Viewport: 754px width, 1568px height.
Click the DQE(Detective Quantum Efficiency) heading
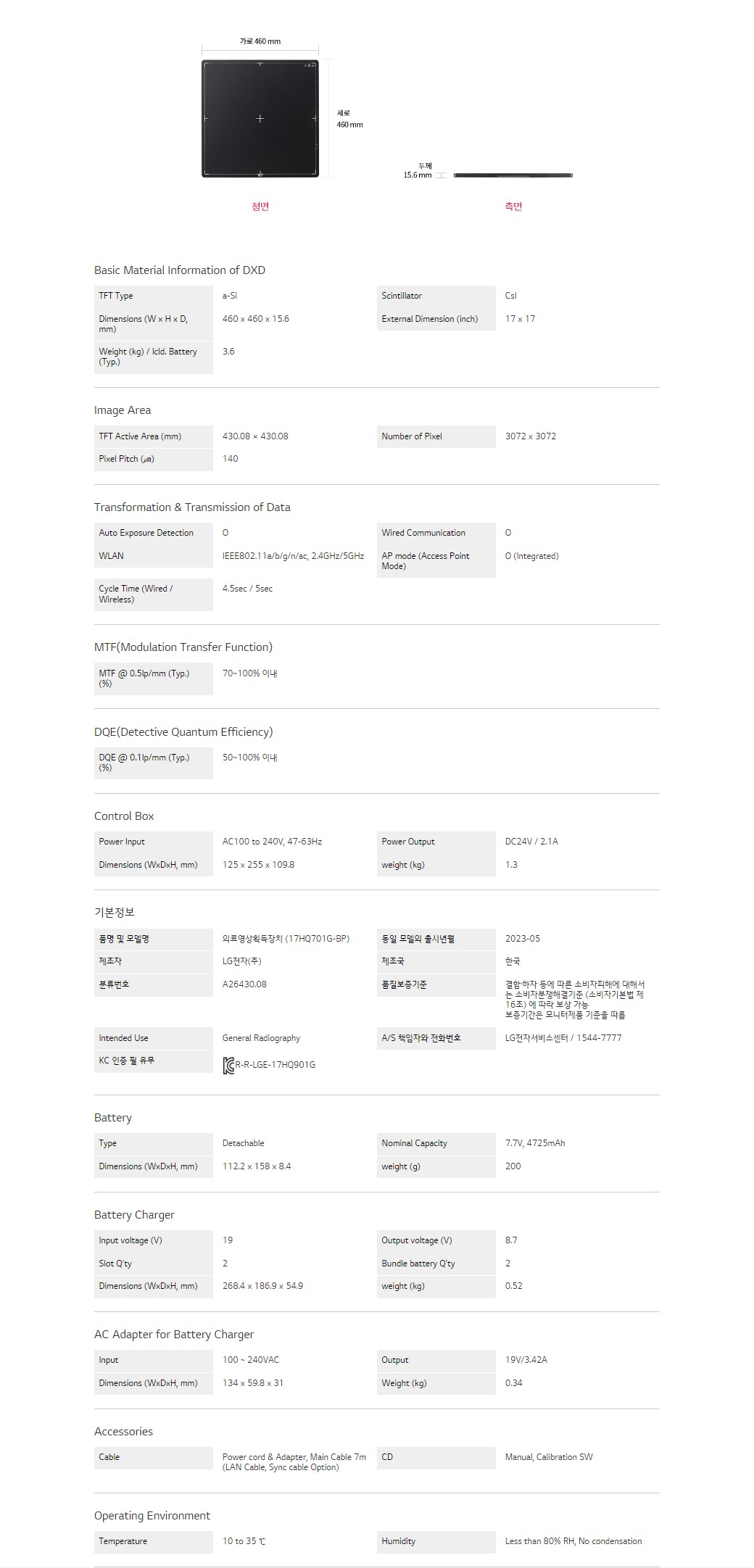[x=183, y=732]
